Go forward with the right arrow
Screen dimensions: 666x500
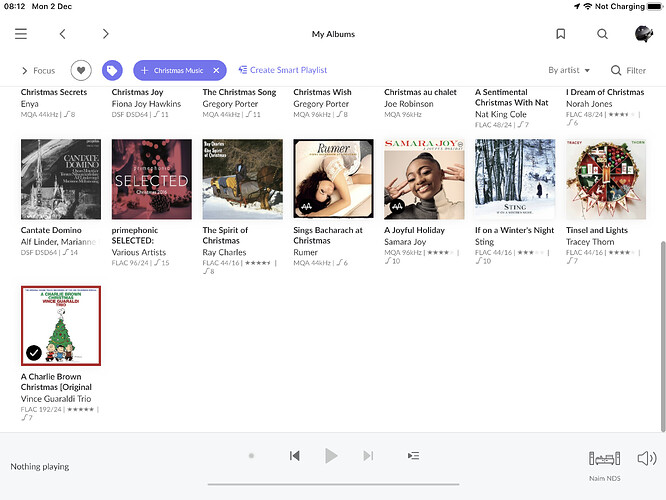[x=106, y=34]
